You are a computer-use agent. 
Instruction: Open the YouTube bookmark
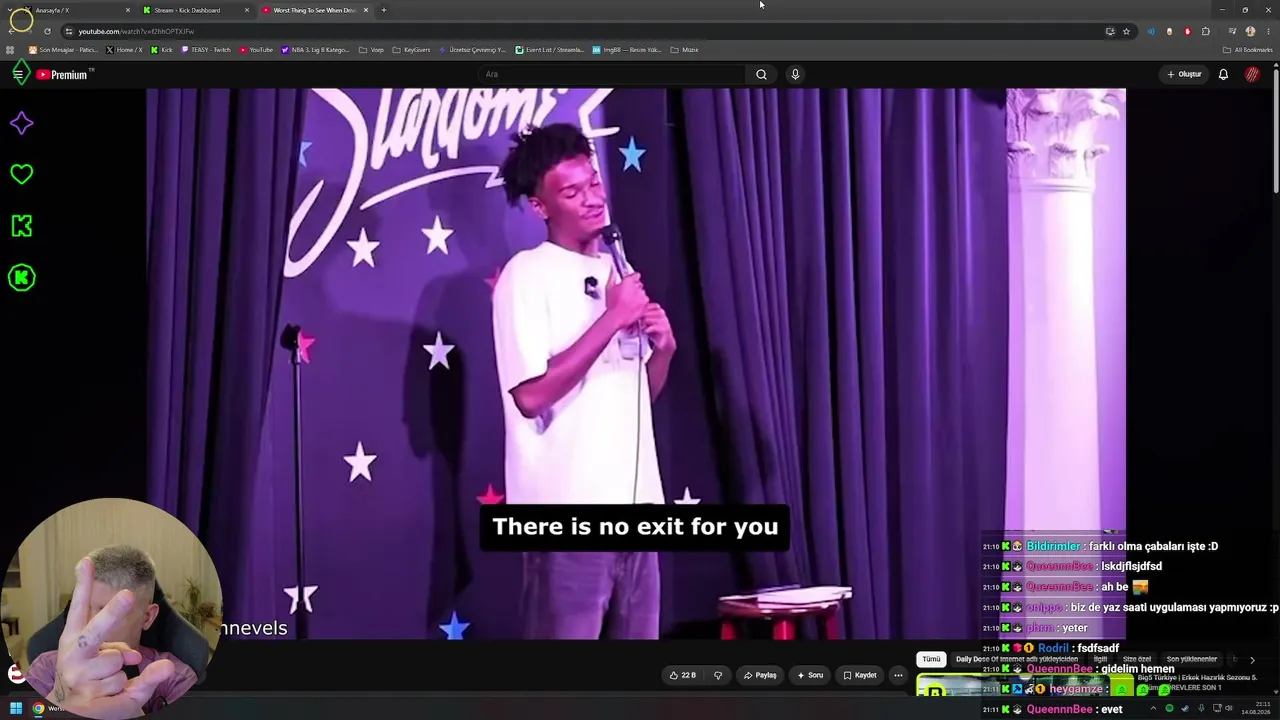coord(257,49)
